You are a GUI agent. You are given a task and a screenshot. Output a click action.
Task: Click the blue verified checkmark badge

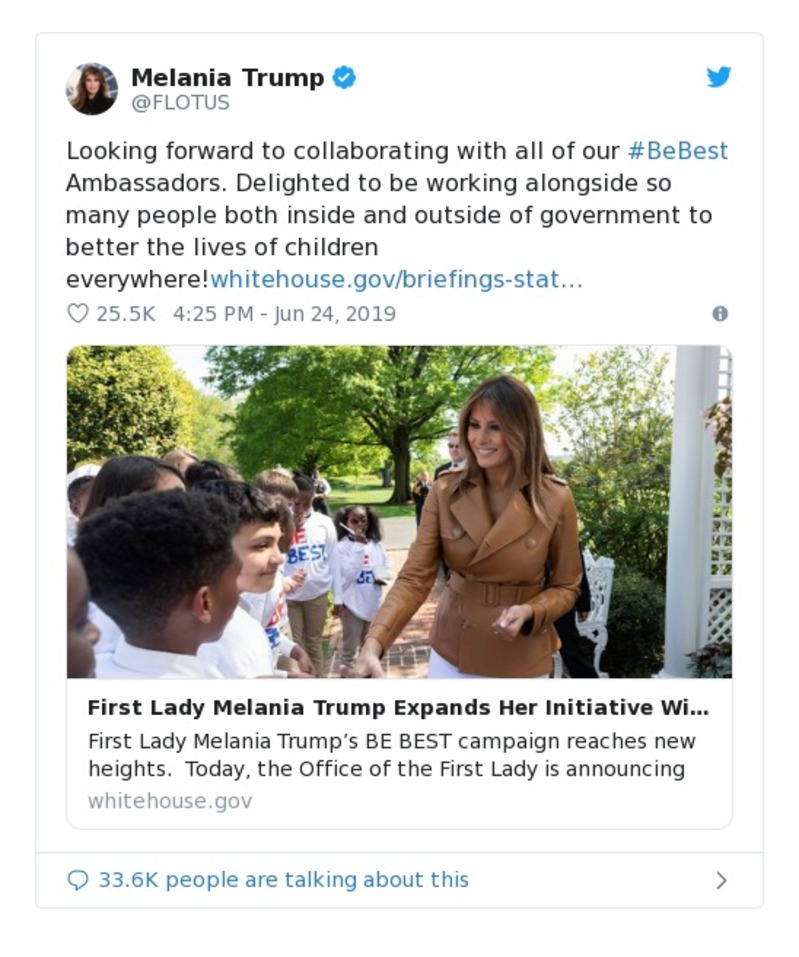tap(344, 77)
